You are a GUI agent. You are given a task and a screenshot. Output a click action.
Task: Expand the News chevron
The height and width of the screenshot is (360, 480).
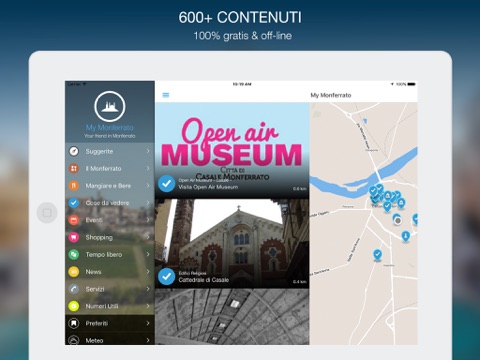click(148, 272)
